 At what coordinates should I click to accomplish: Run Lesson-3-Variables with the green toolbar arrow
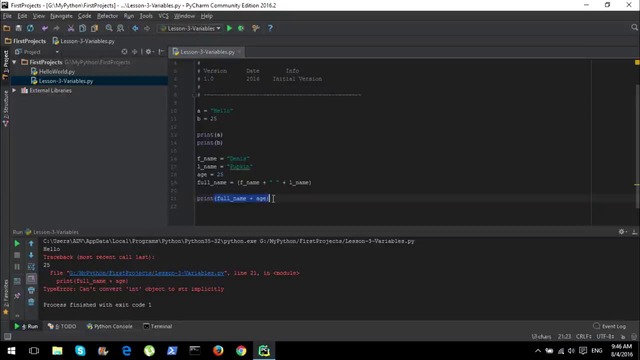(229, 28)
